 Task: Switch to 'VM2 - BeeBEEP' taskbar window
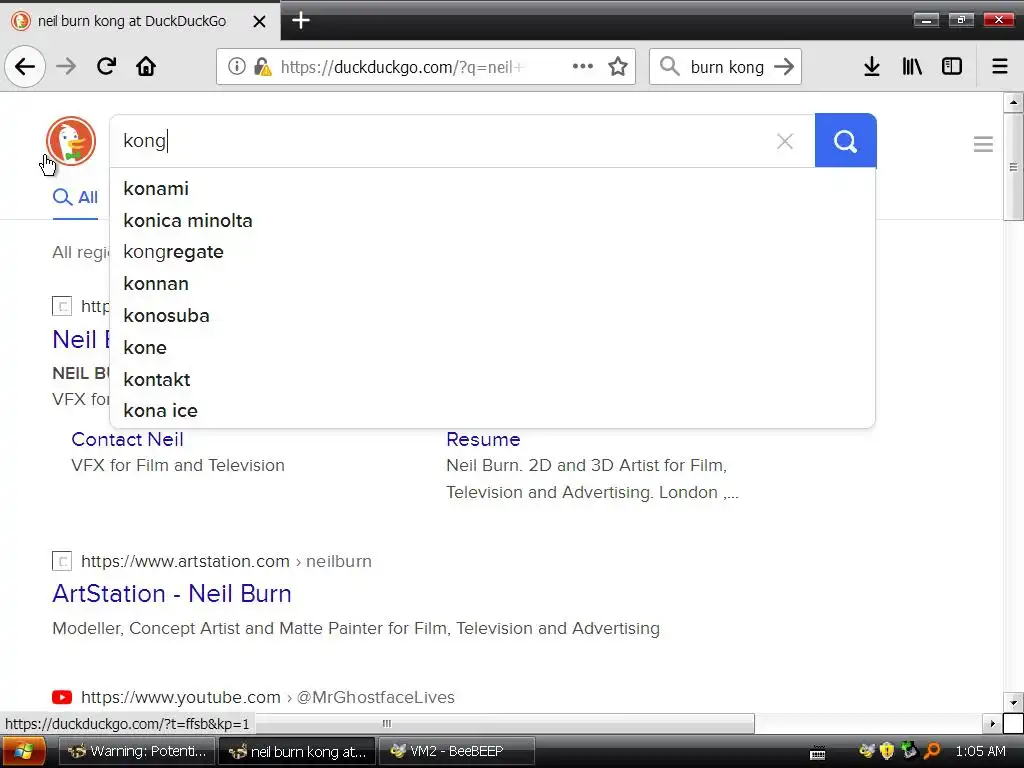point(457,752)
